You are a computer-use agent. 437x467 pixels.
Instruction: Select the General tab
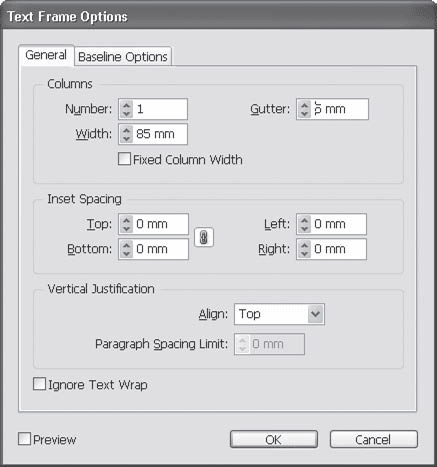coord(46,55)
